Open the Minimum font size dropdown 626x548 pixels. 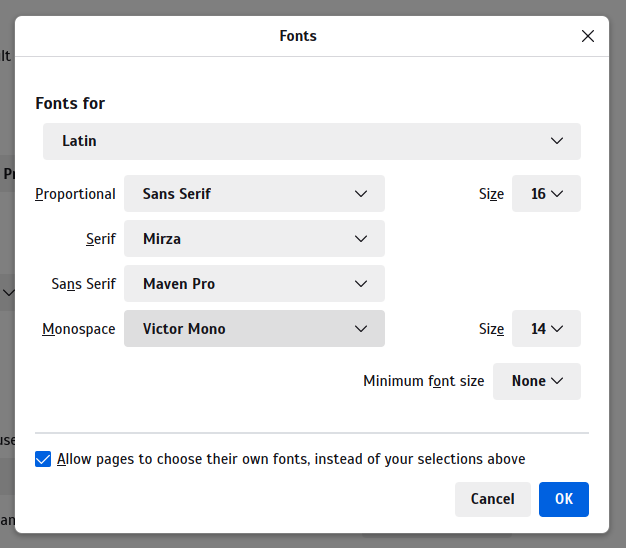click(x=536, y=381)
